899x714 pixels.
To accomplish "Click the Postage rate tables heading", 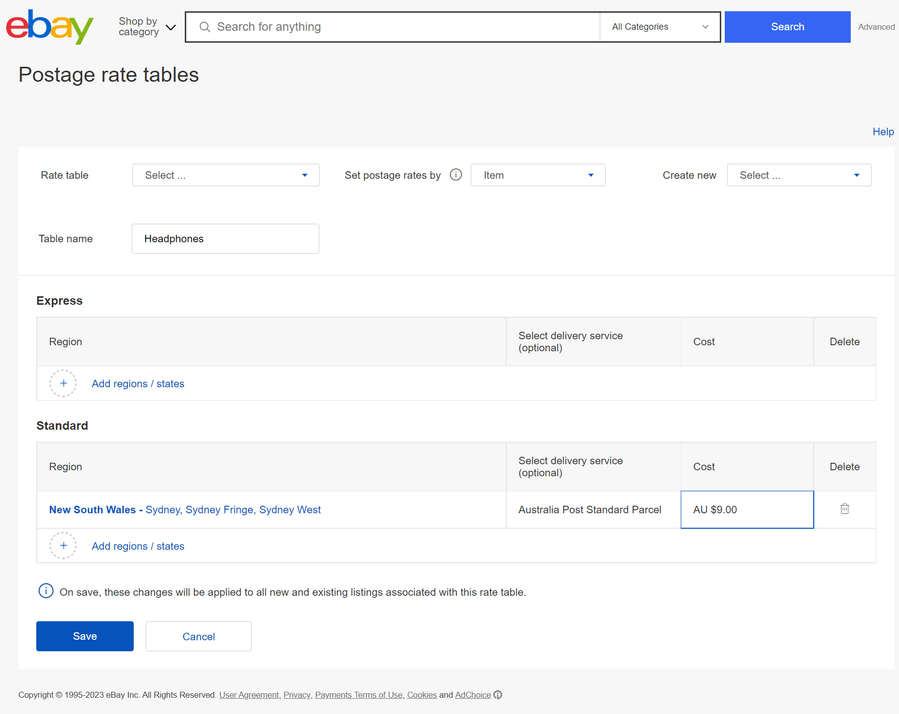I will pos(108,75).
